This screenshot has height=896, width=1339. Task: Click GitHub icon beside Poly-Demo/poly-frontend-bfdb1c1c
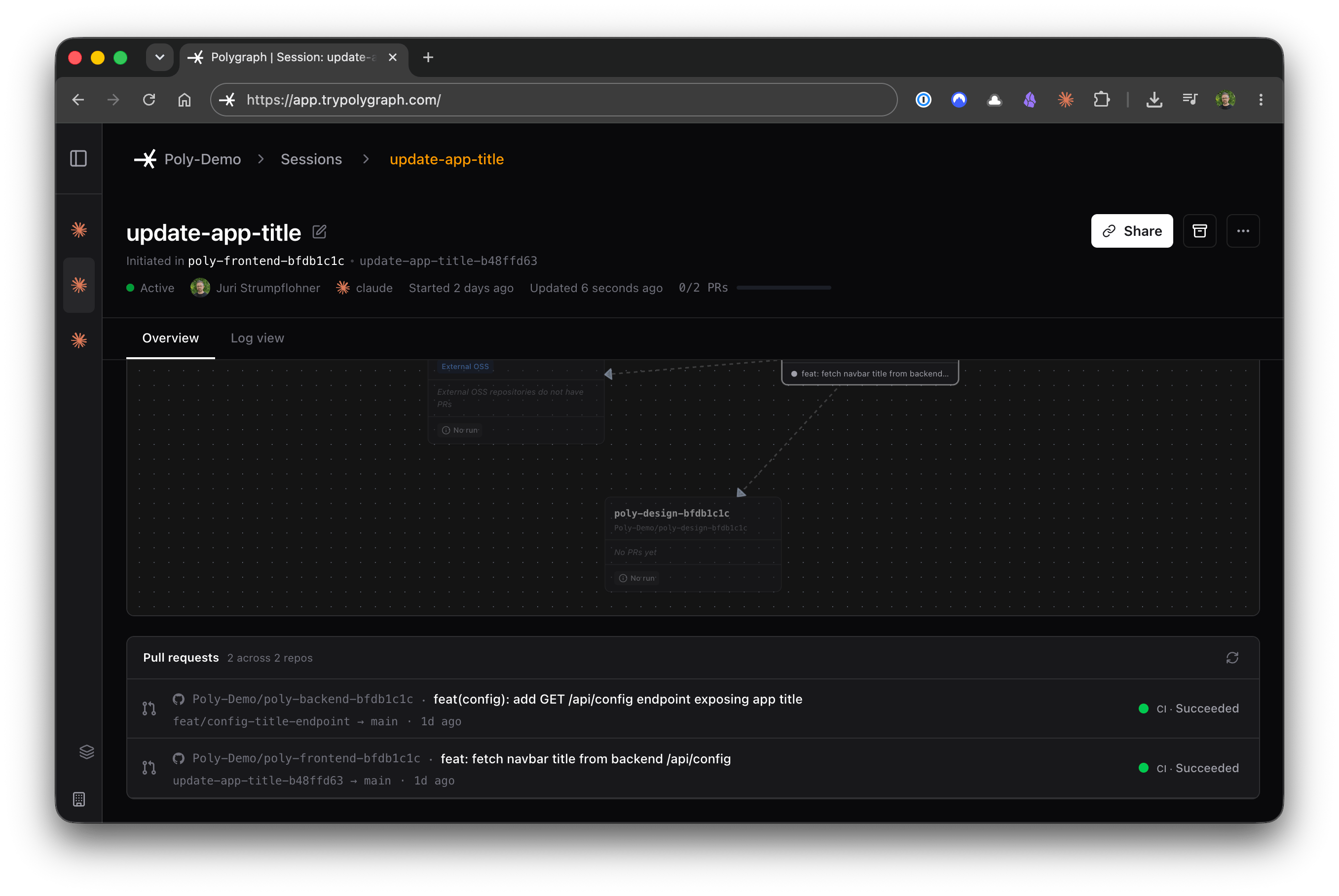179,758
